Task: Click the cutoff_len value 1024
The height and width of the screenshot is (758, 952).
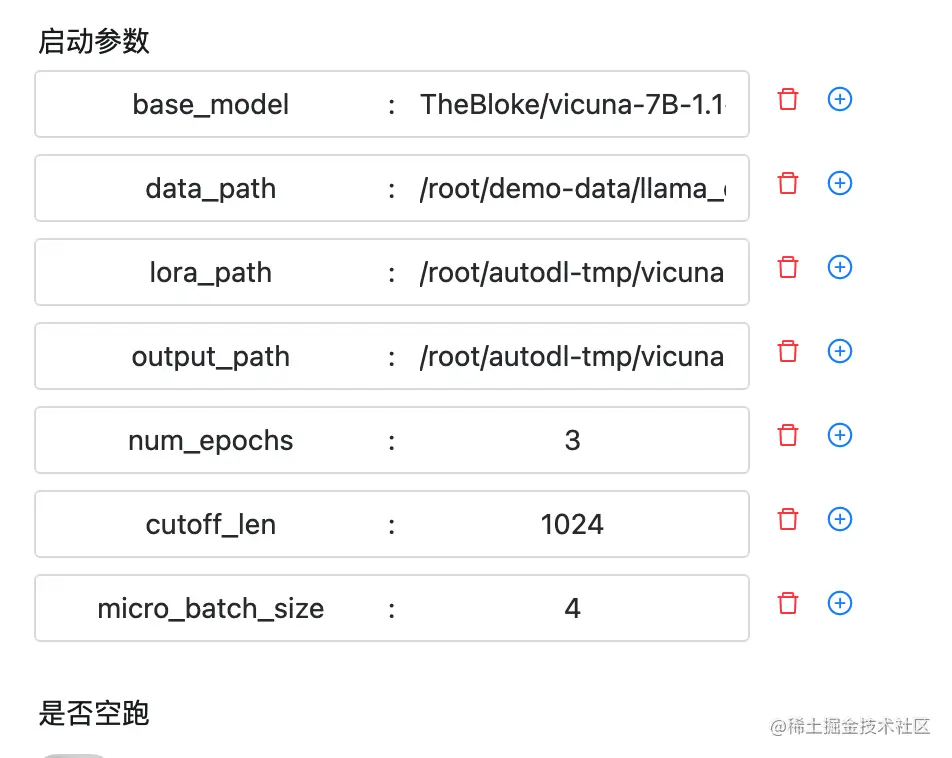Action: tap(572, 524)
